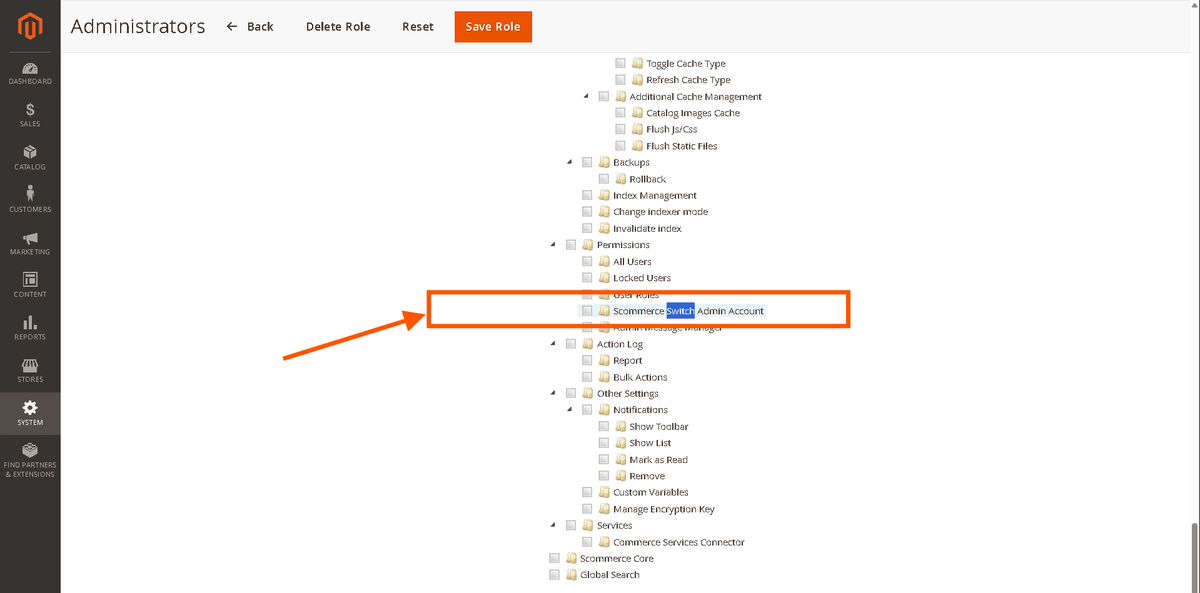Collapse the Action Log tree node
This screenshot has height=593, width=1200.
coord(554,344)
